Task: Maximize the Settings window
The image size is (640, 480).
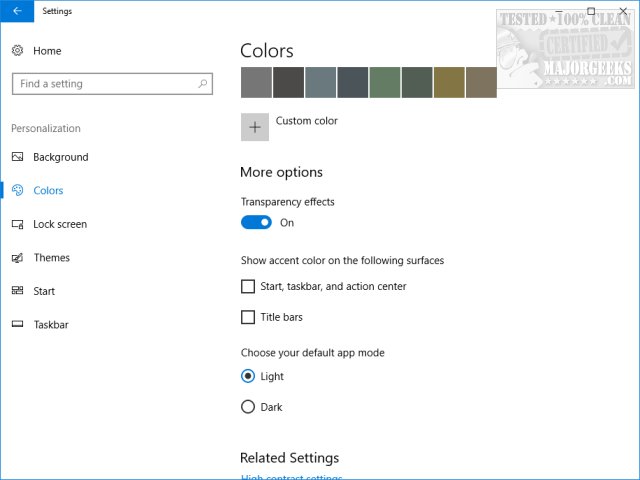Action: point(591,11)
